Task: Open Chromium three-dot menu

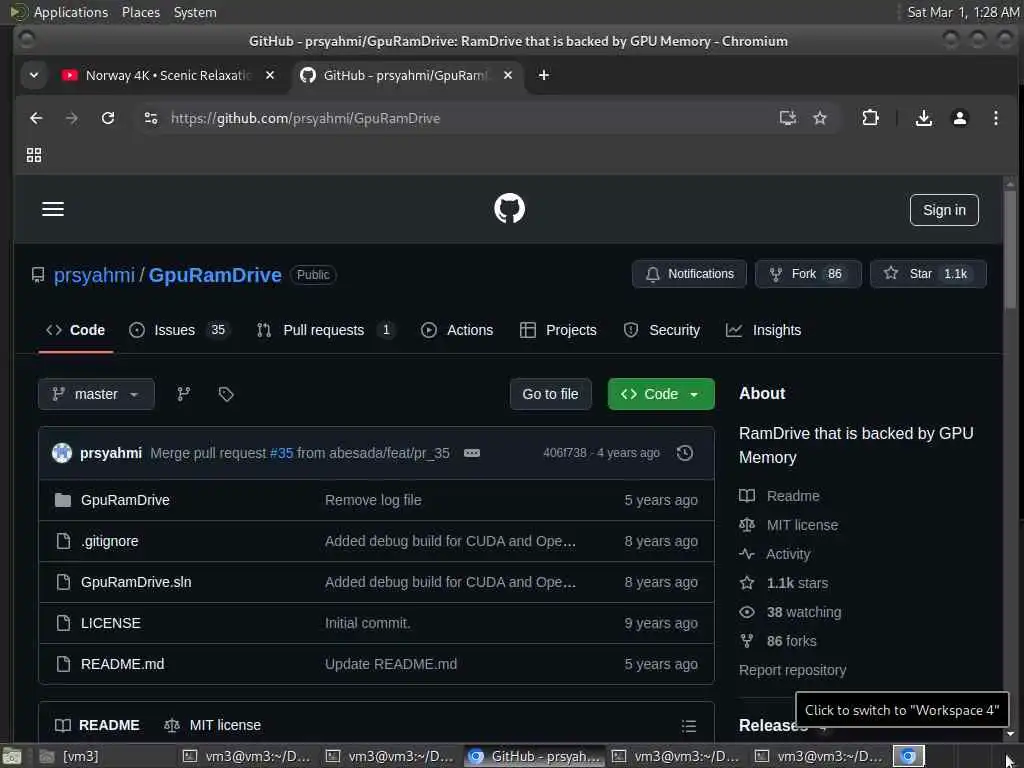Action: coord(995,118)
